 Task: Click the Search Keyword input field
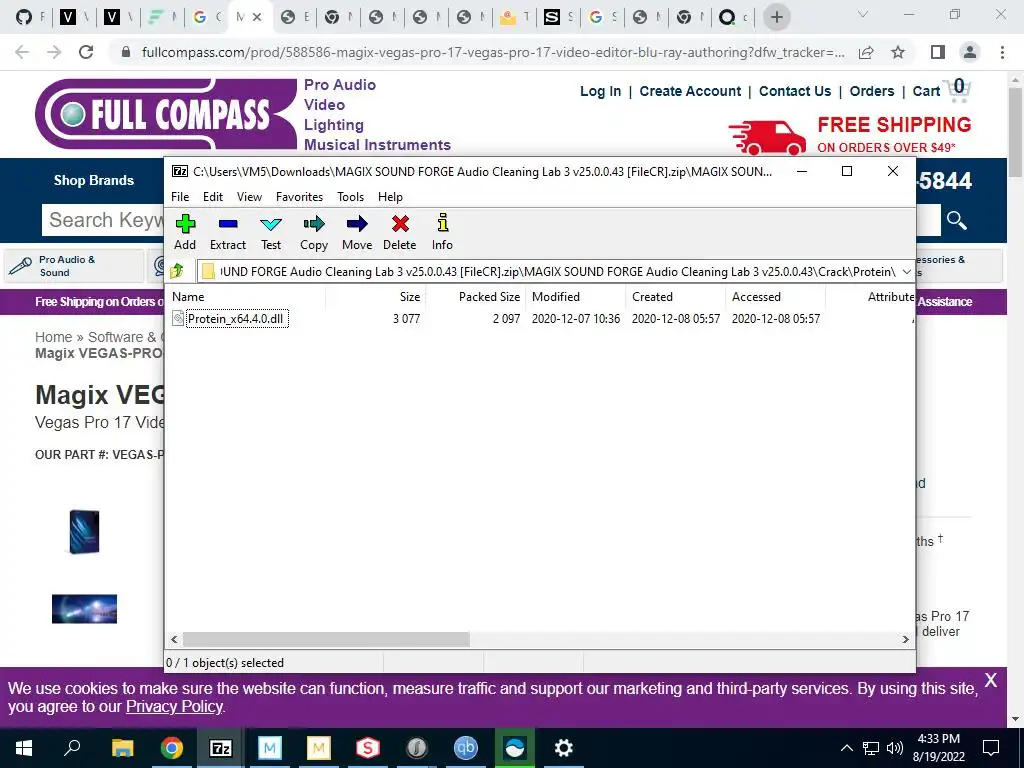[x=103, y=220]
